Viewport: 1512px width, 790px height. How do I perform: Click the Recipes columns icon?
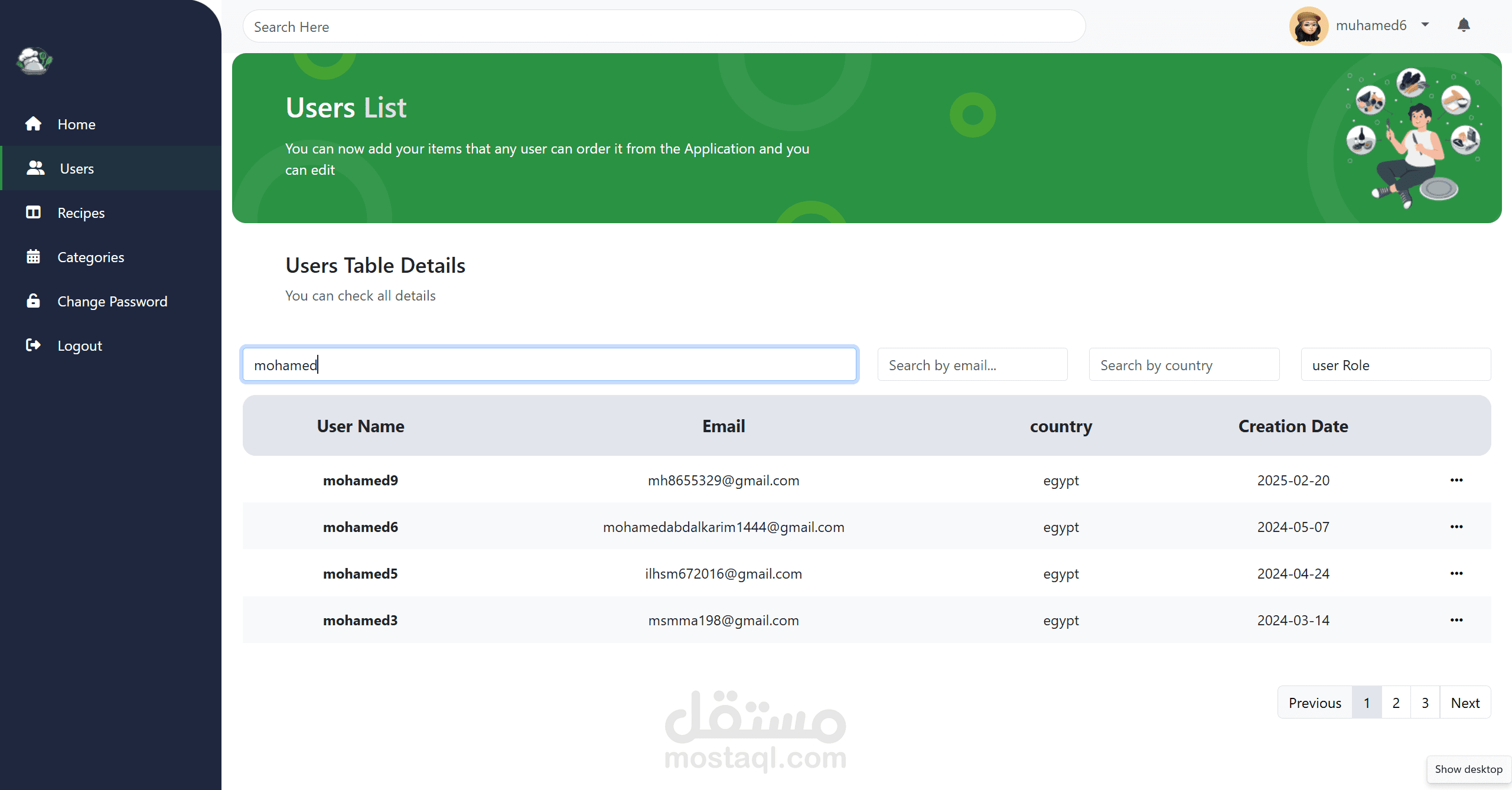[x=33, y=212]
